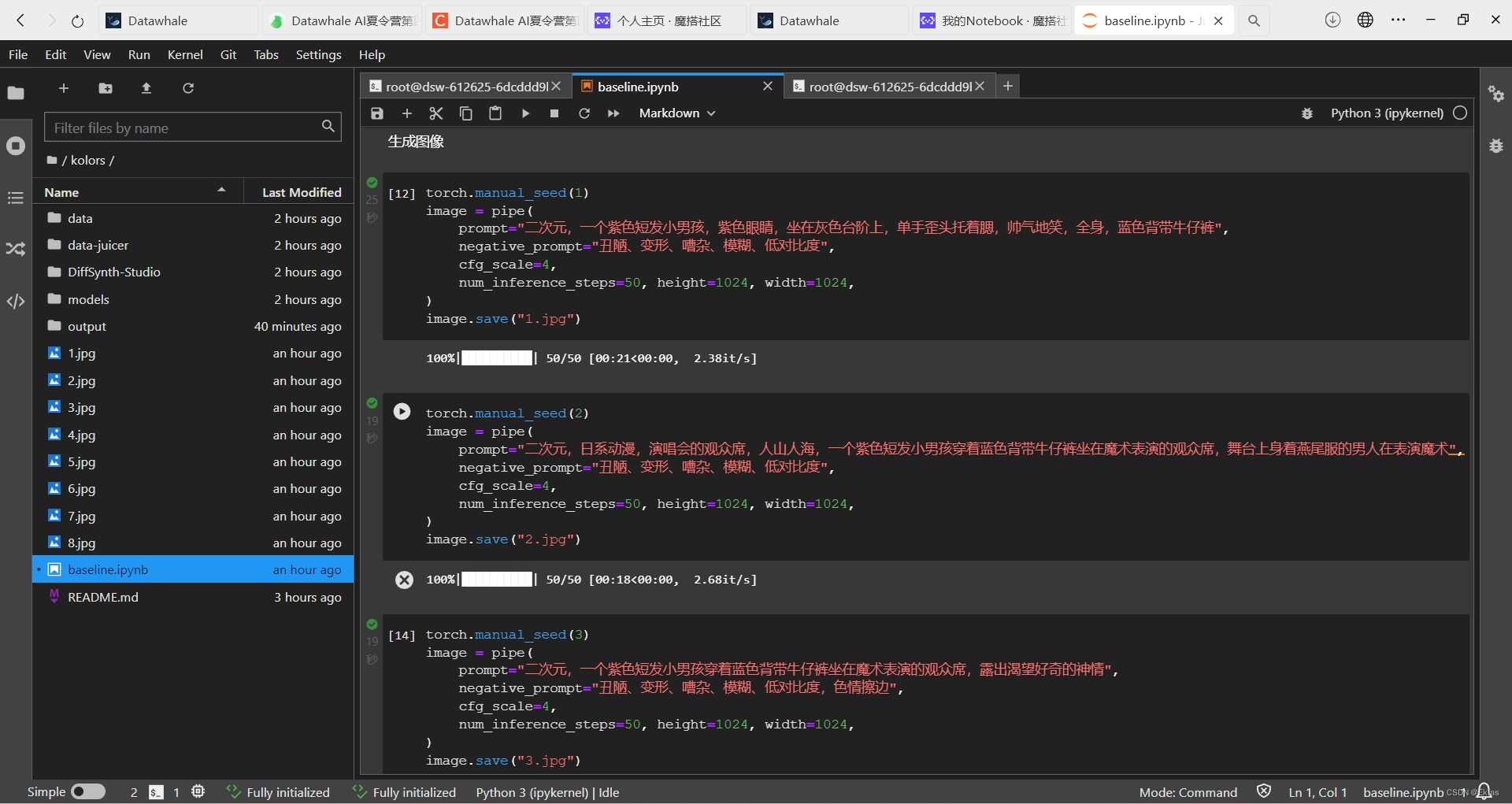Close the baseline.ipynb notebook tab

click(768, 86)
